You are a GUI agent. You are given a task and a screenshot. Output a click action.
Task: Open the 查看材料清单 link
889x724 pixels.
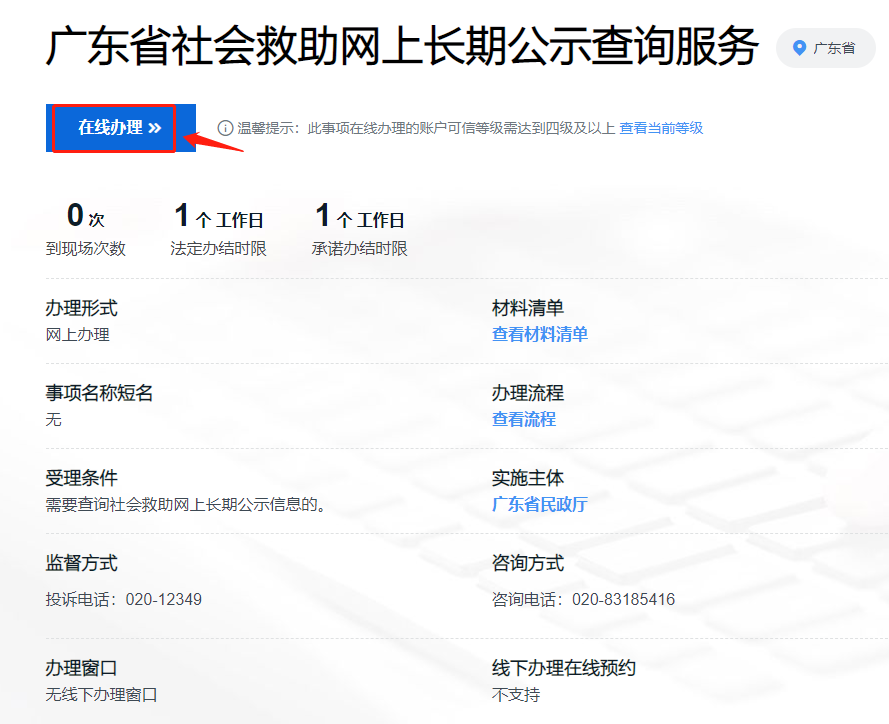(540, 335)
